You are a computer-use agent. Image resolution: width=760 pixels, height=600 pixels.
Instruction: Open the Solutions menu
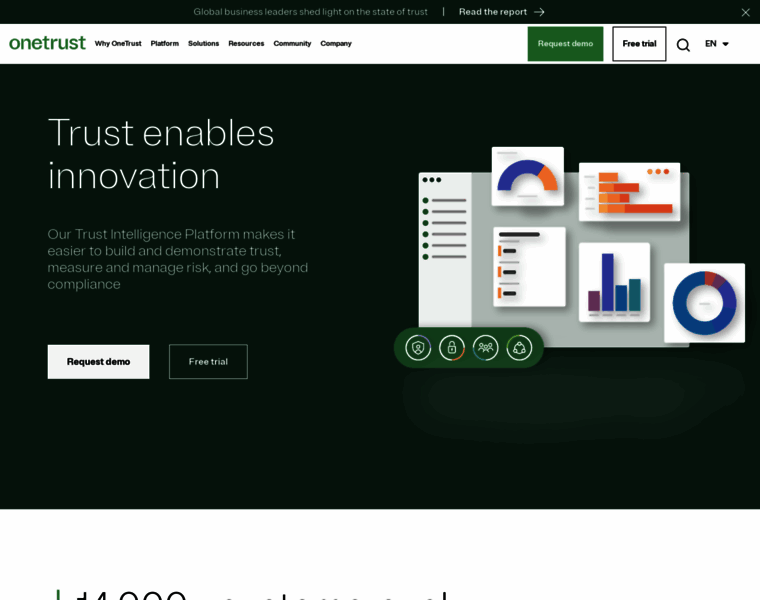(x=204, y=44)
